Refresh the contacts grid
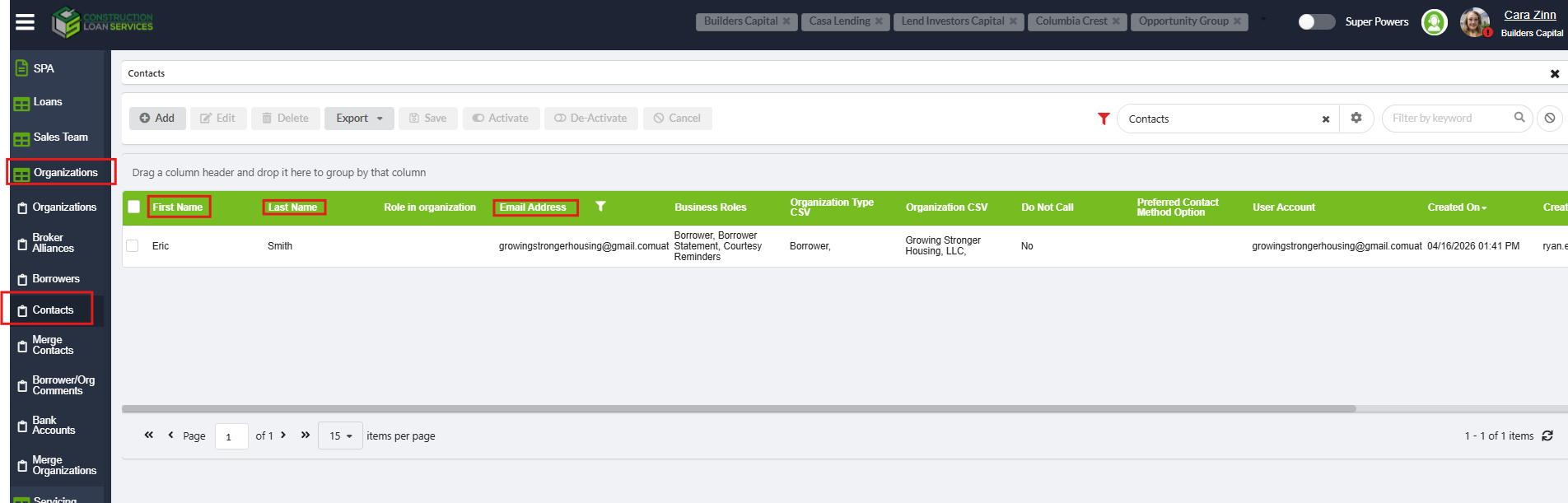Screen dimensions: 1568x503 pyautogui.click(x=1547, y=435)
